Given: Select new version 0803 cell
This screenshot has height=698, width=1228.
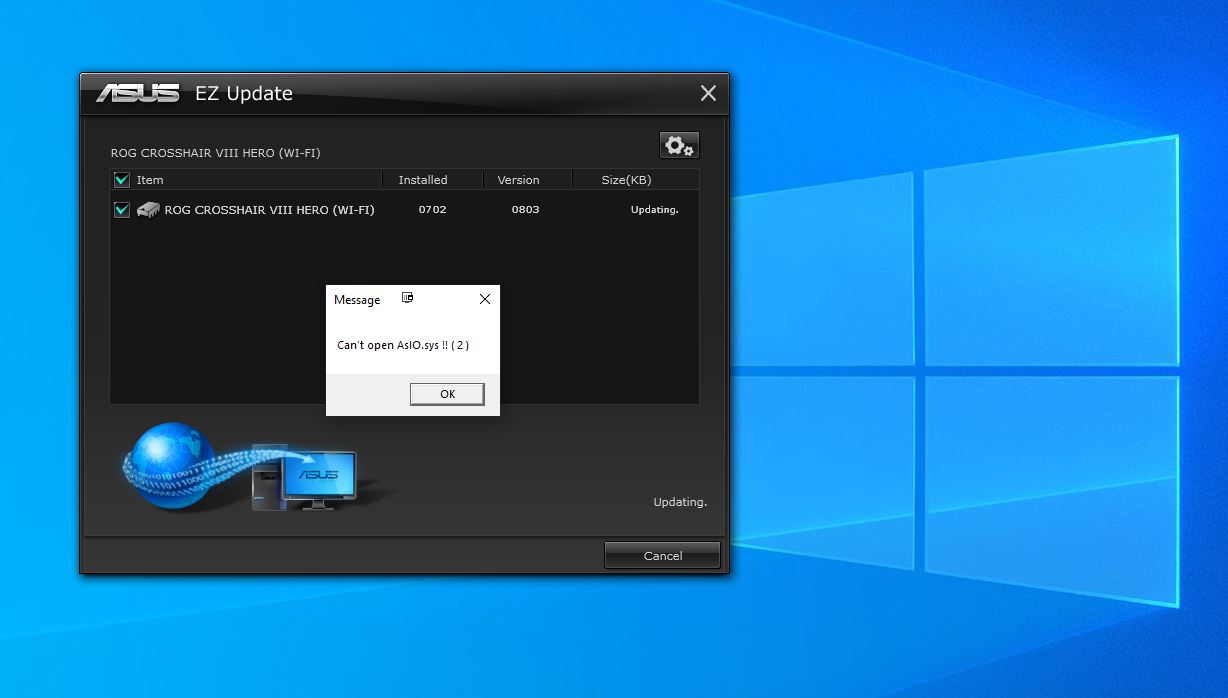Looking at the screenshot, I should pyautogui.click(x=525, y=210).
